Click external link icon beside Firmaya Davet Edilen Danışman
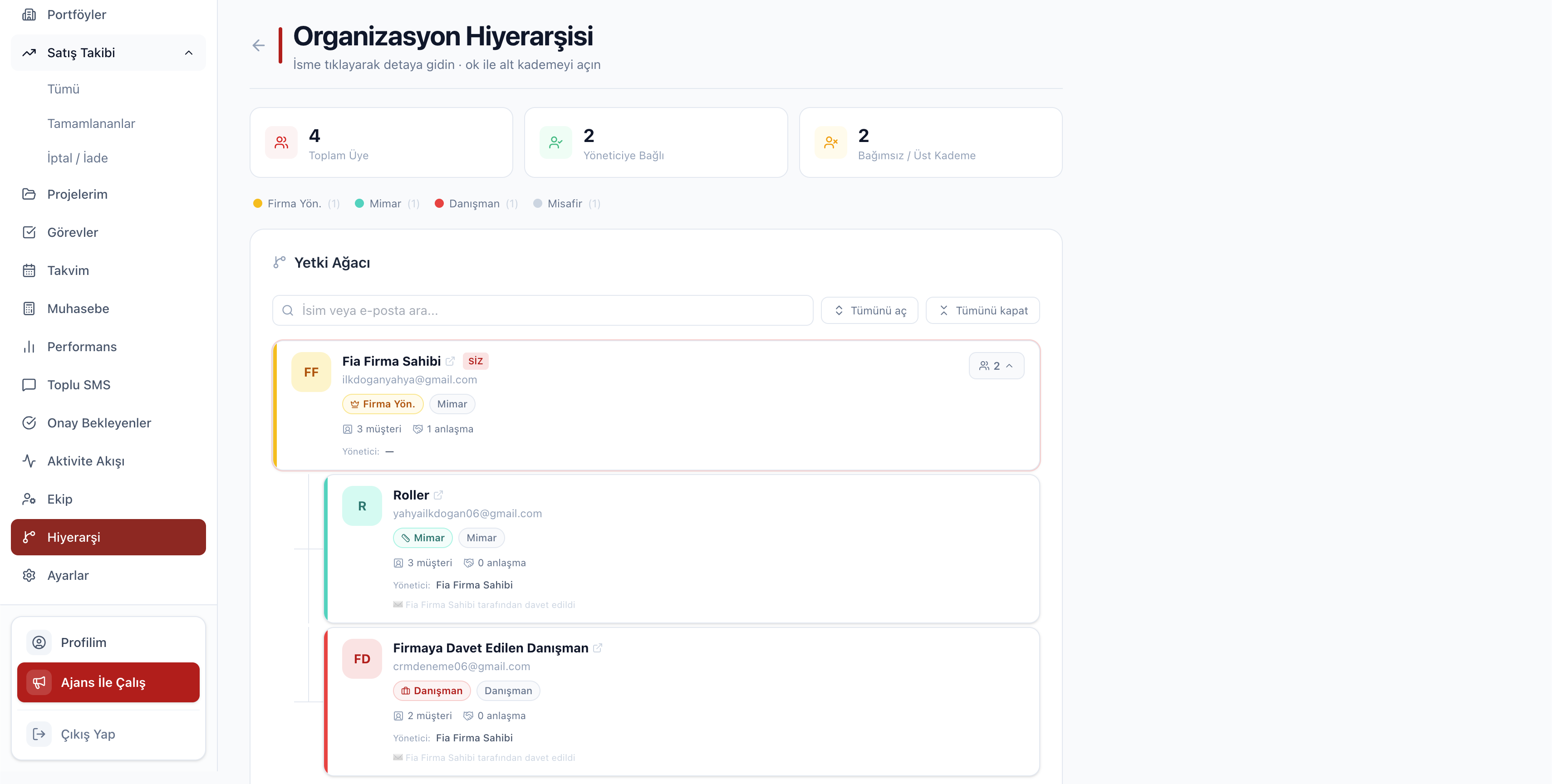The image size is (1552, 784). [598, 648]
